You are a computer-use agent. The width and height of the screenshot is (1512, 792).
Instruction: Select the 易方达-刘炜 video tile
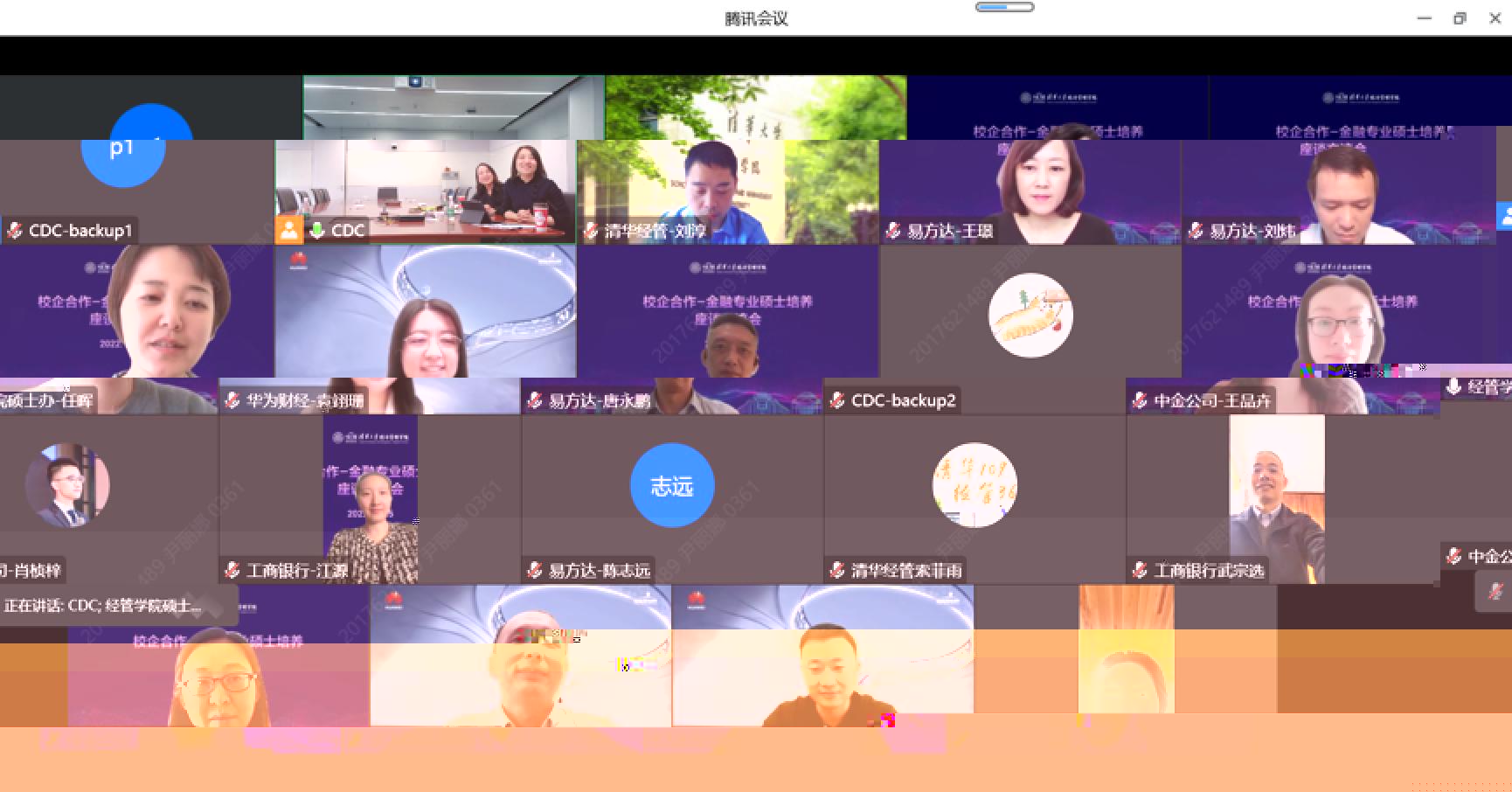pos(1338,191)
